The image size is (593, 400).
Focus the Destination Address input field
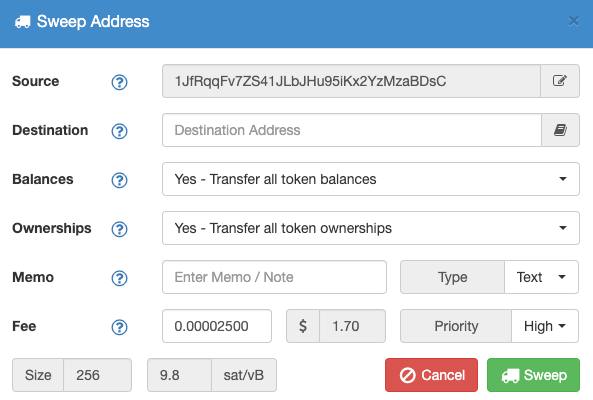[x=352, y=130]
